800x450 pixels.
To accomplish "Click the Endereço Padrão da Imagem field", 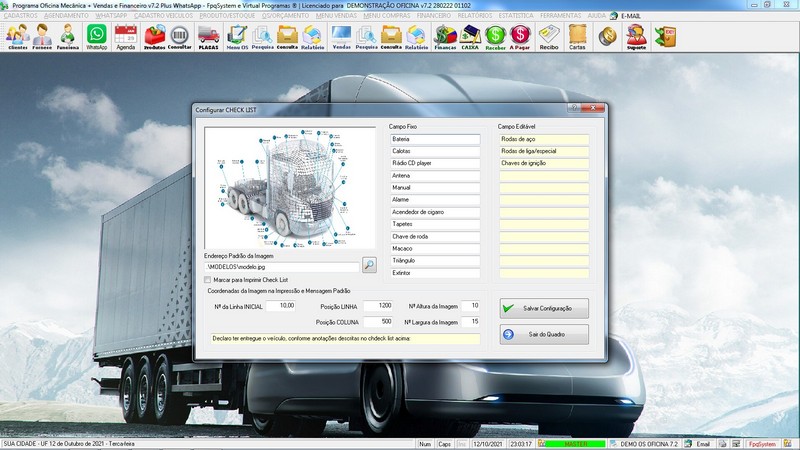I will point(282,267).
